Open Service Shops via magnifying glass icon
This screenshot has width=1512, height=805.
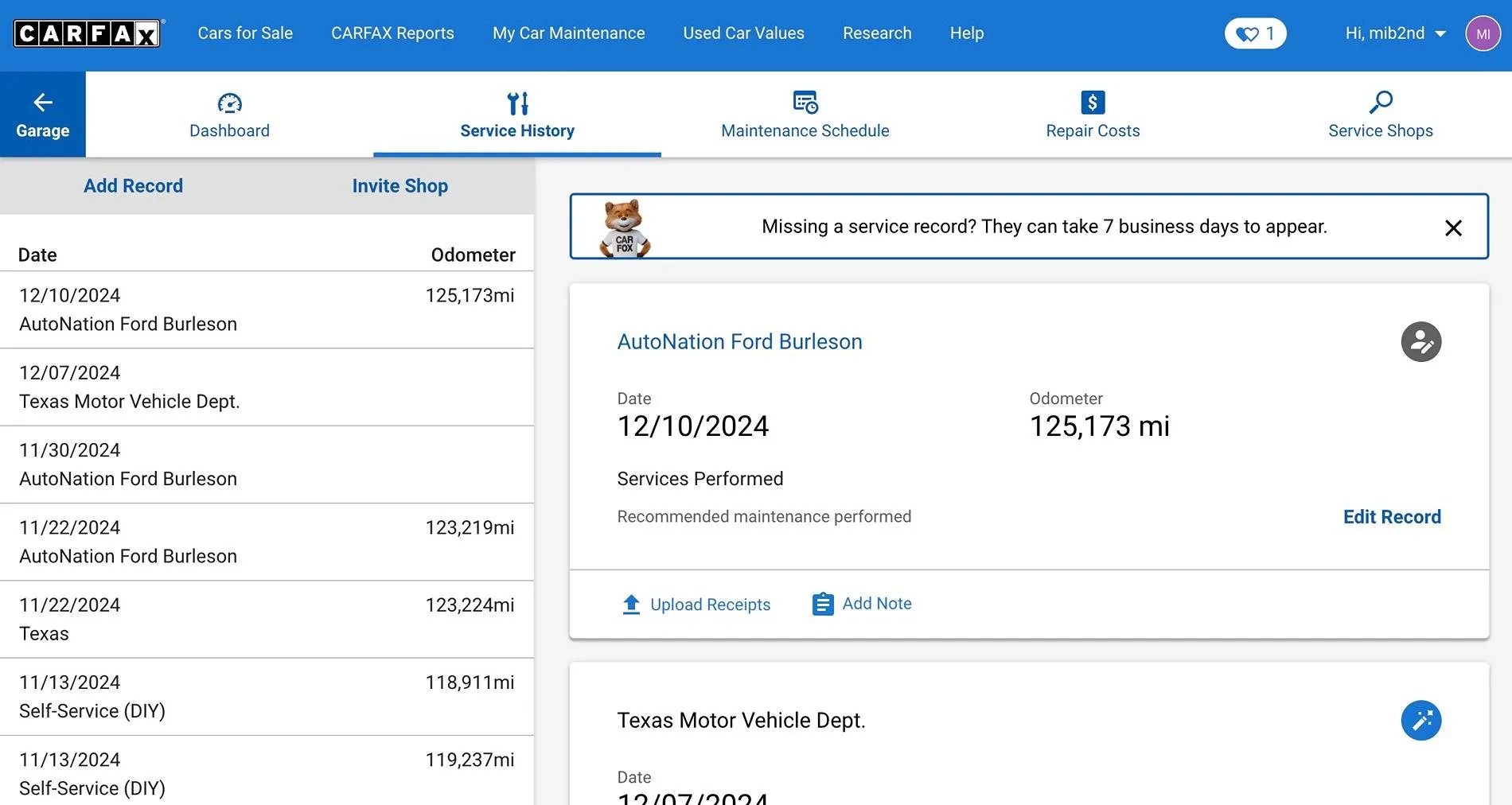(x=1380, y=102)
